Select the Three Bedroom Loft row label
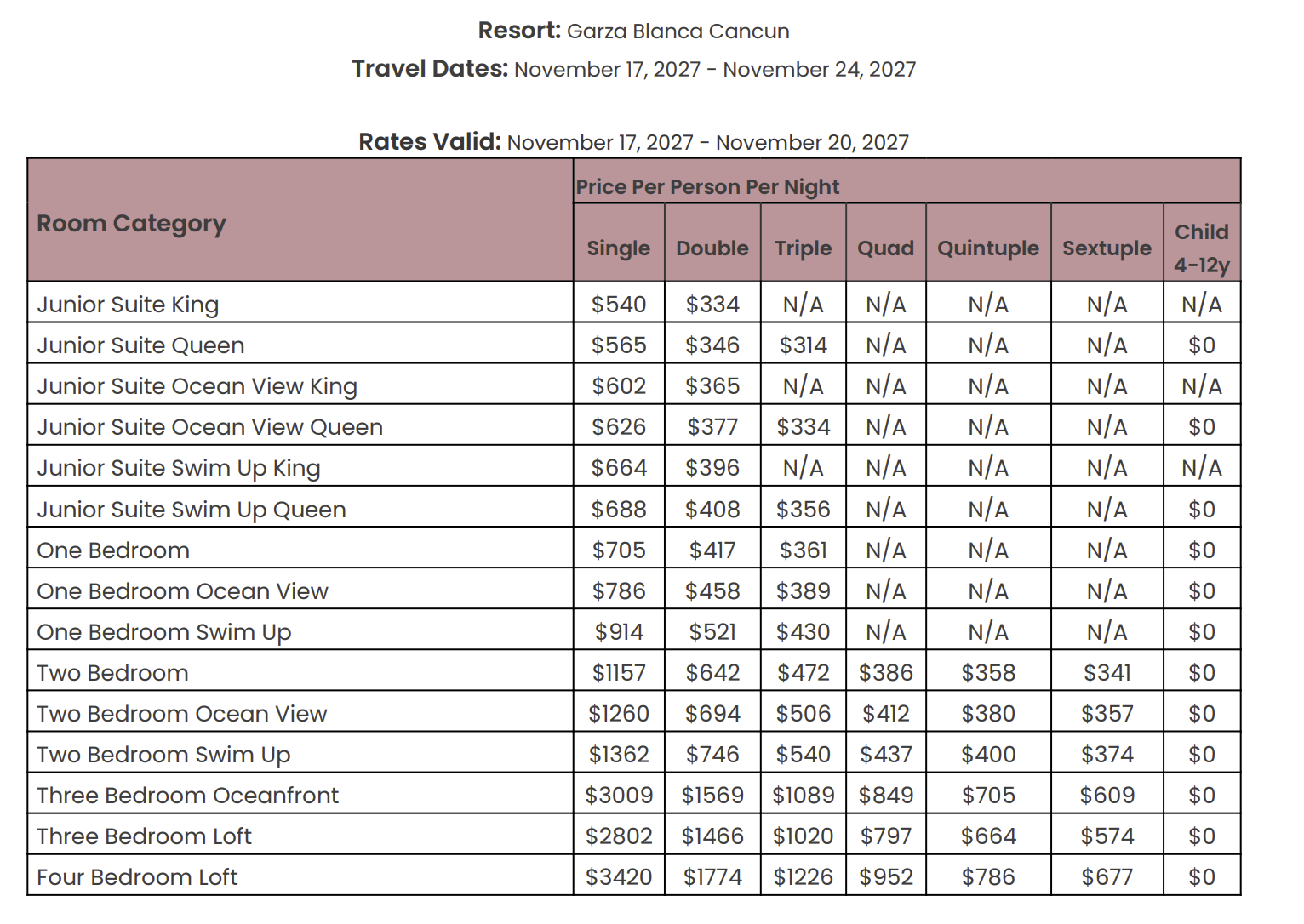1304x924 pixels. [x=144, y=836]
